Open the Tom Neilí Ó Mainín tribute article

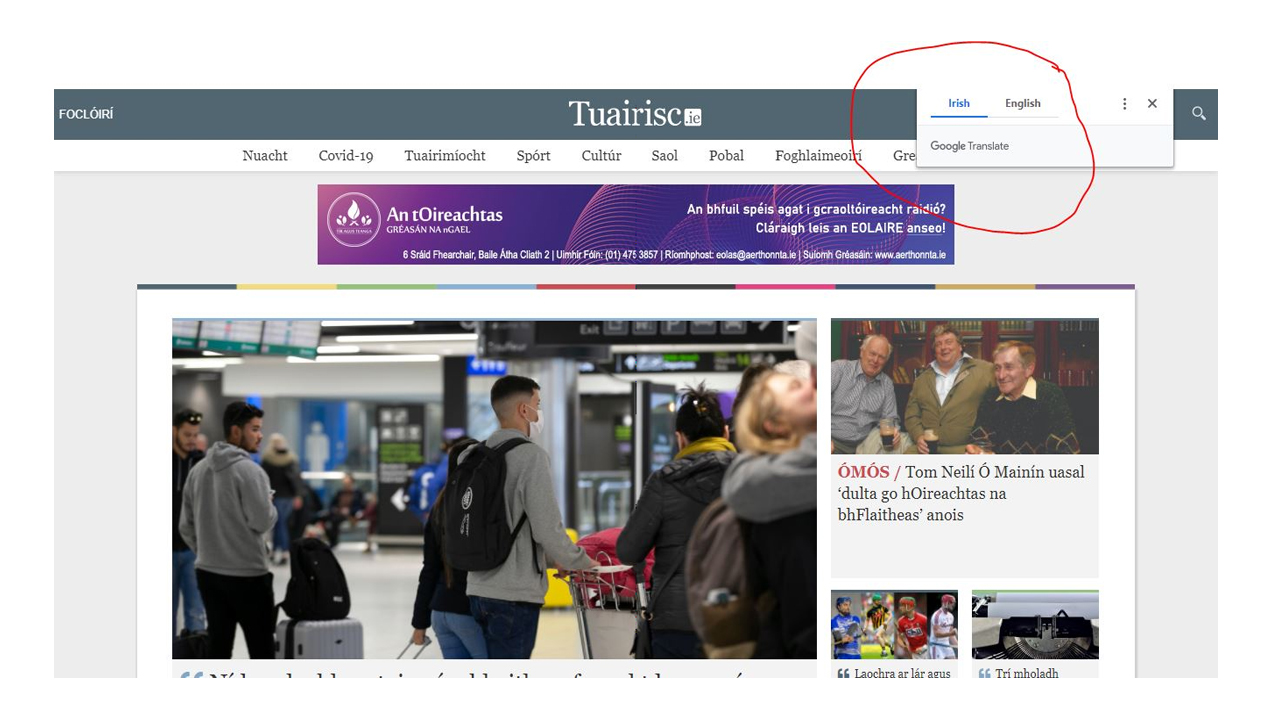point(961,493)
